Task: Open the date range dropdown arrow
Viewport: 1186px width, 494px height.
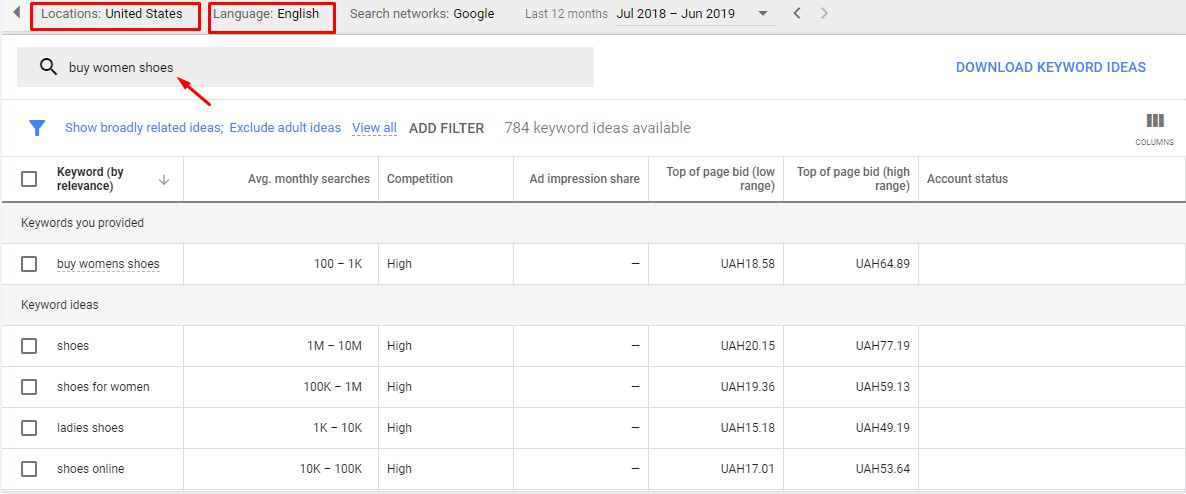Action: (x=762, y=14)
